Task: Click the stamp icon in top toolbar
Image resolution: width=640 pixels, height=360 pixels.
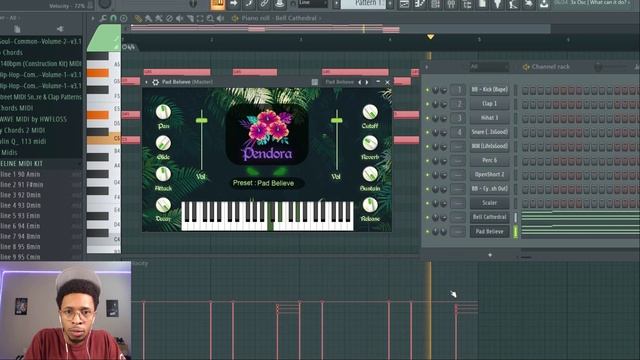Action: tap(280, 4)
